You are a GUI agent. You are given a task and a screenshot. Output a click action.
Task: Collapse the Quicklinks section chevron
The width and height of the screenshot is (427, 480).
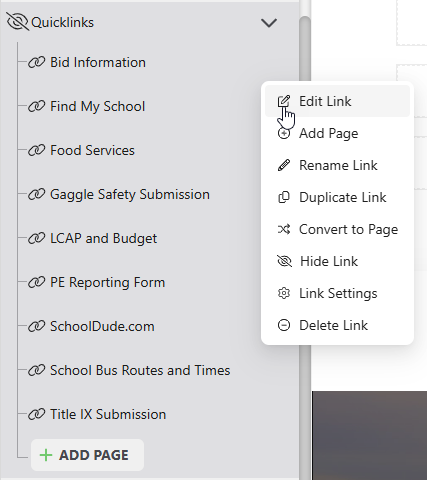[269, 23]
